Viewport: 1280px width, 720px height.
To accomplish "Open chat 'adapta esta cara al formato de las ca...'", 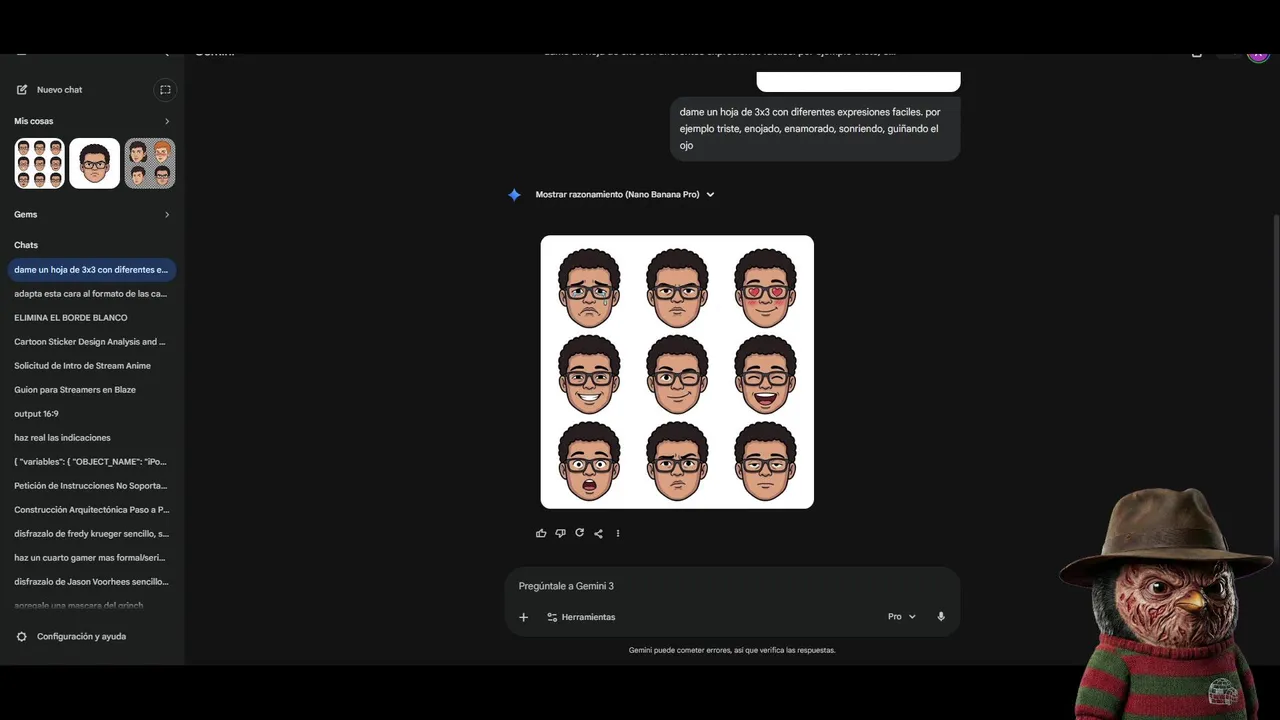I will 91,294.
